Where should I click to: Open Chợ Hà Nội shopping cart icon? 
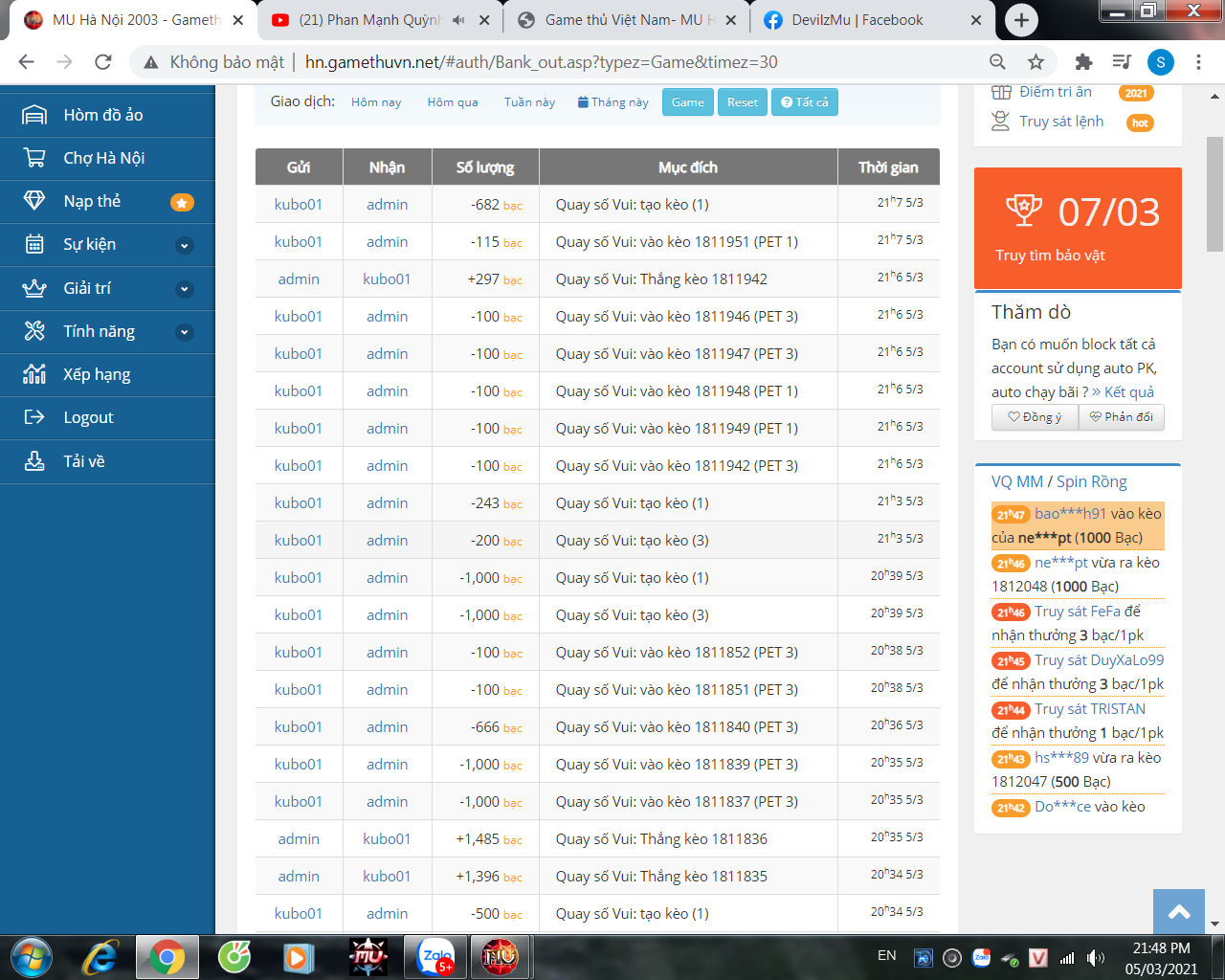(x=34, y=158)
